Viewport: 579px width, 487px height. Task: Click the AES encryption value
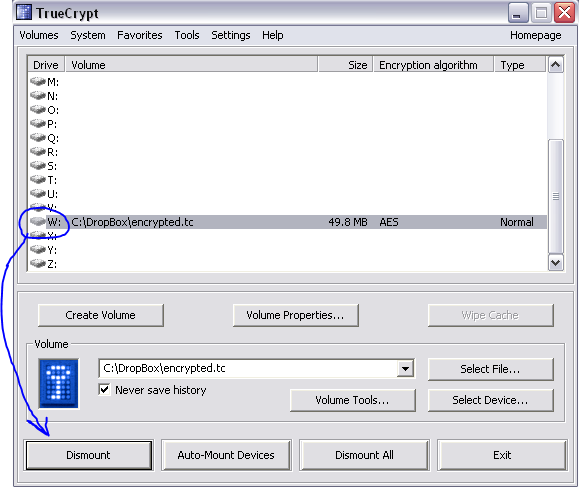pos(389,222)
